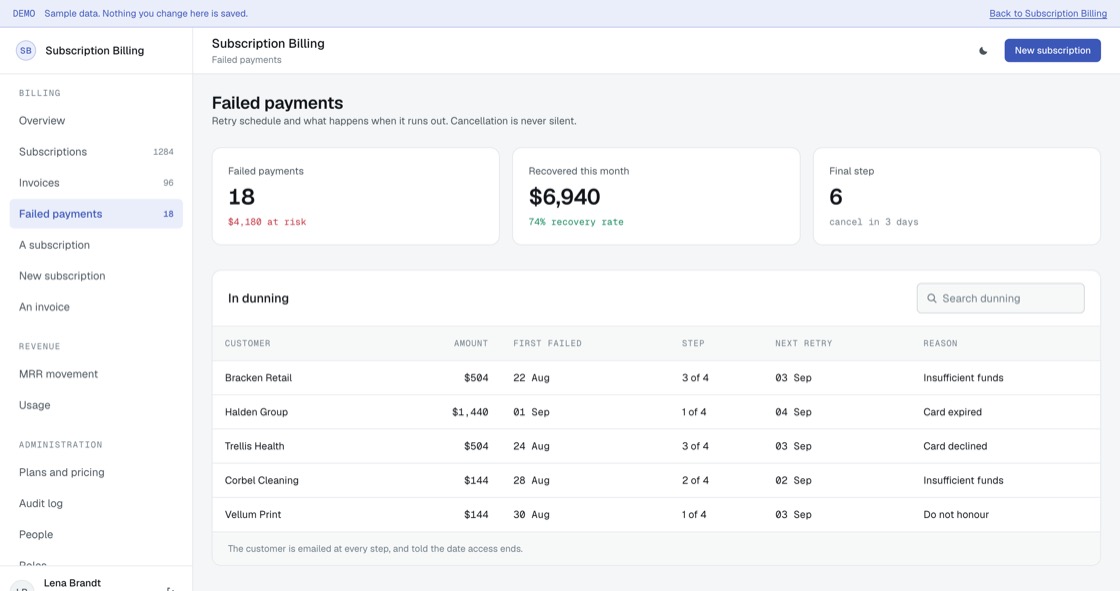Select the Bracken Retail customer row
Screen dimensions: 1120x591
coord(656,378)
